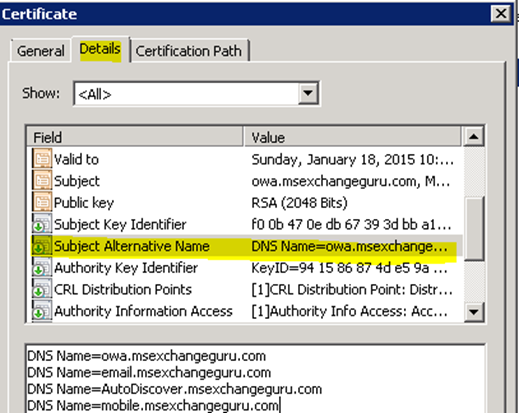The height and width of the screenshot is (413, 519).
Task: Click the Subject field icon
Action: [x=42, y=180]
